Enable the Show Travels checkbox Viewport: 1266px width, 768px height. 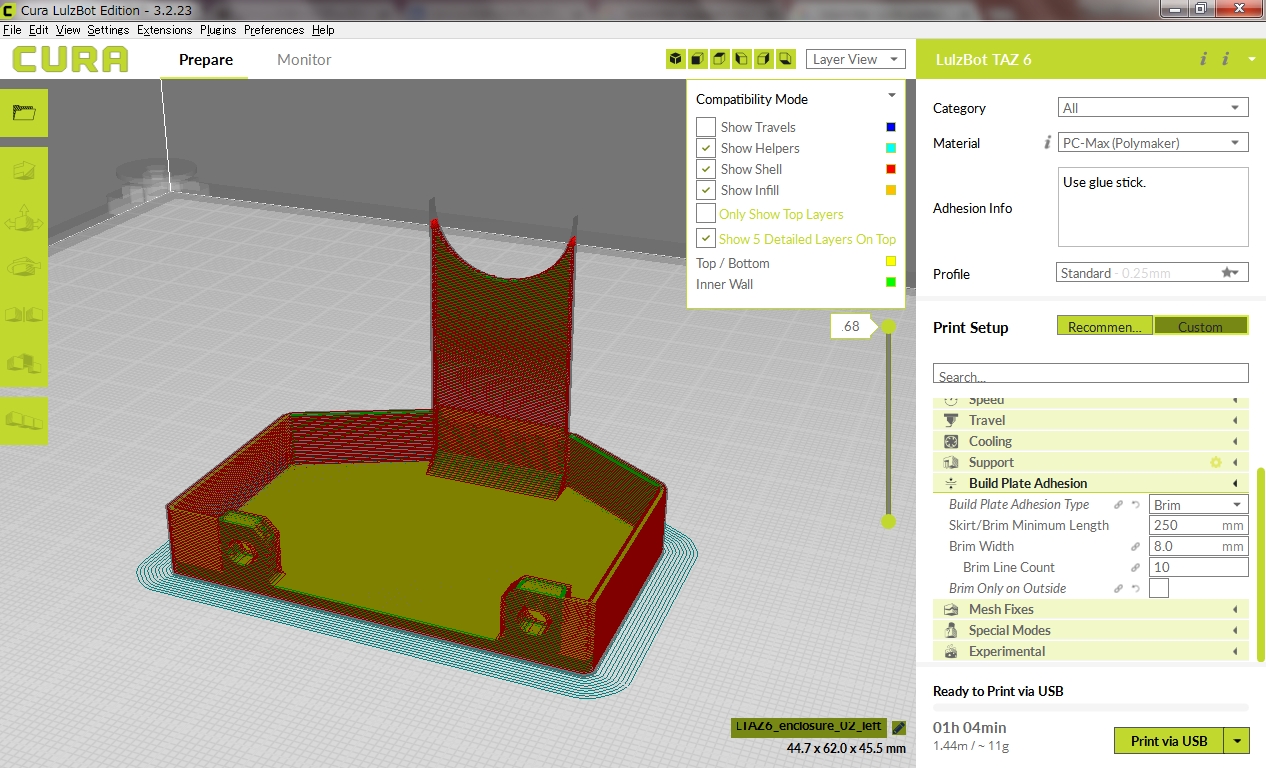pos(706,127)
